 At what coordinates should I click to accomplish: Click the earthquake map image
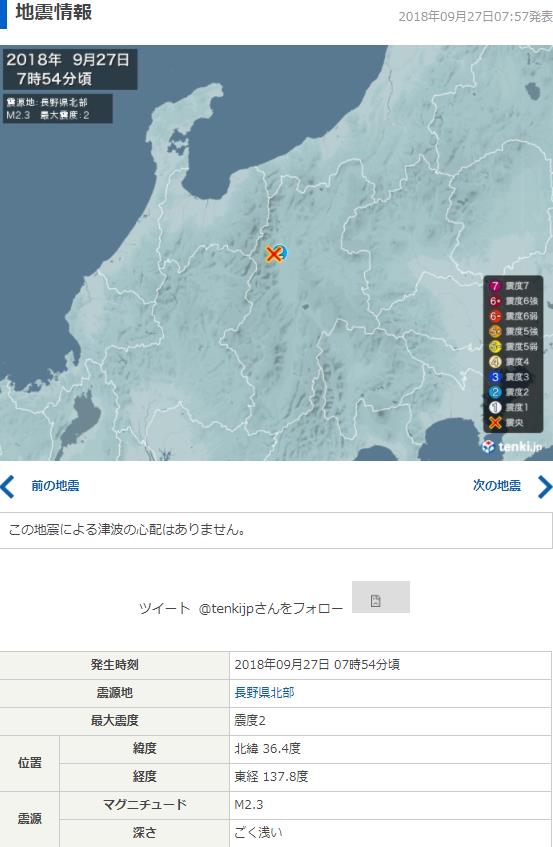point(276,253)
